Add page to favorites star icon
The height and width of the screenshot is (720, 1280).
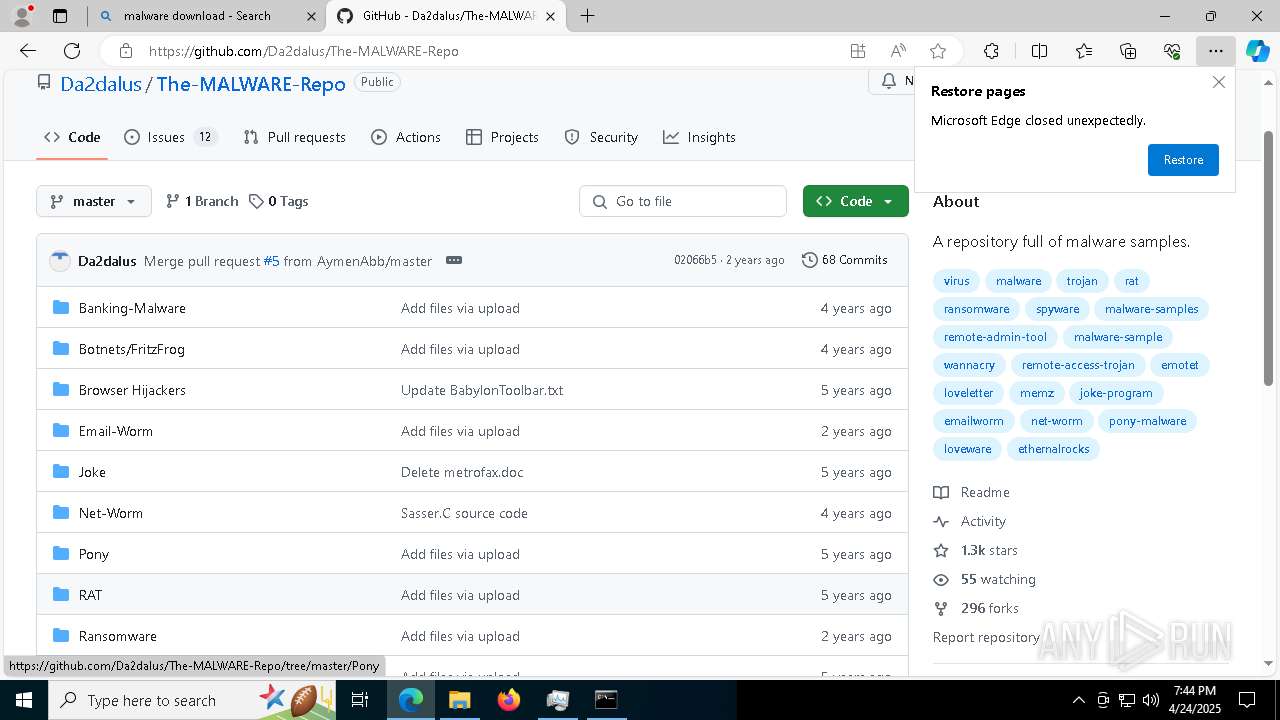[938, 51]
